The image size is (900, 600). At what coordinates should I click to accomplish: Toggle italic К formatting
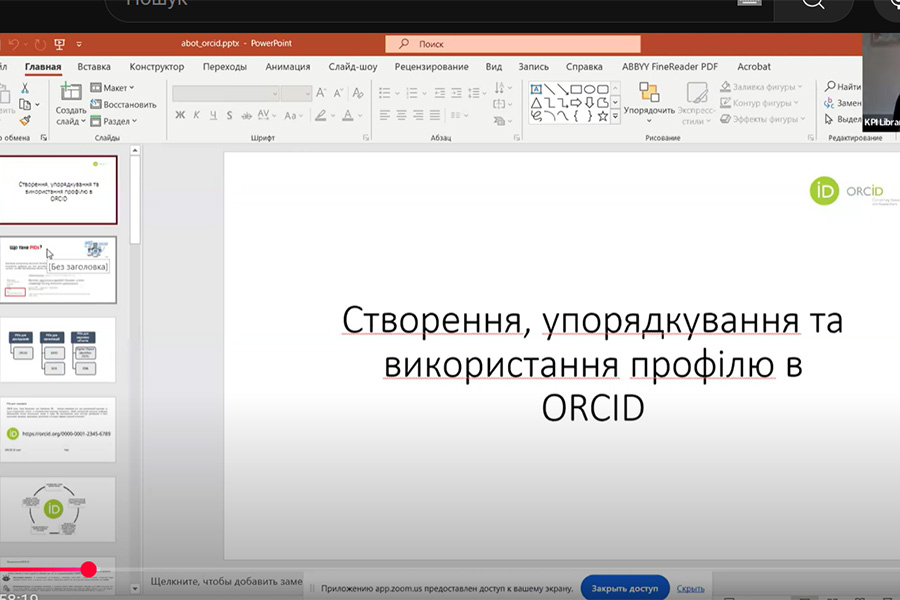[x=196, y=115]
